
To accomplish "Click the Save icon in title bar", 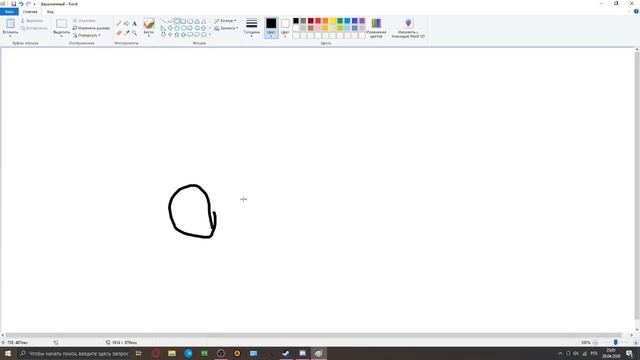I will point(13,4).
